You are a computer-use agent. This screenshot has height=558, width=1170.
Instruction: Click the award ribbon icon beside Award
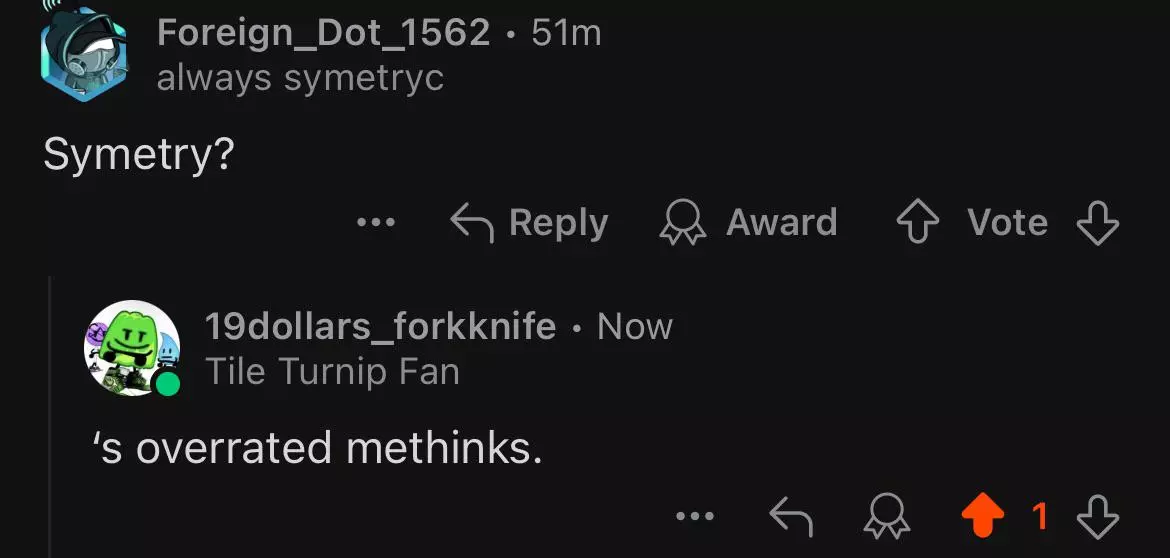point(683,223)
